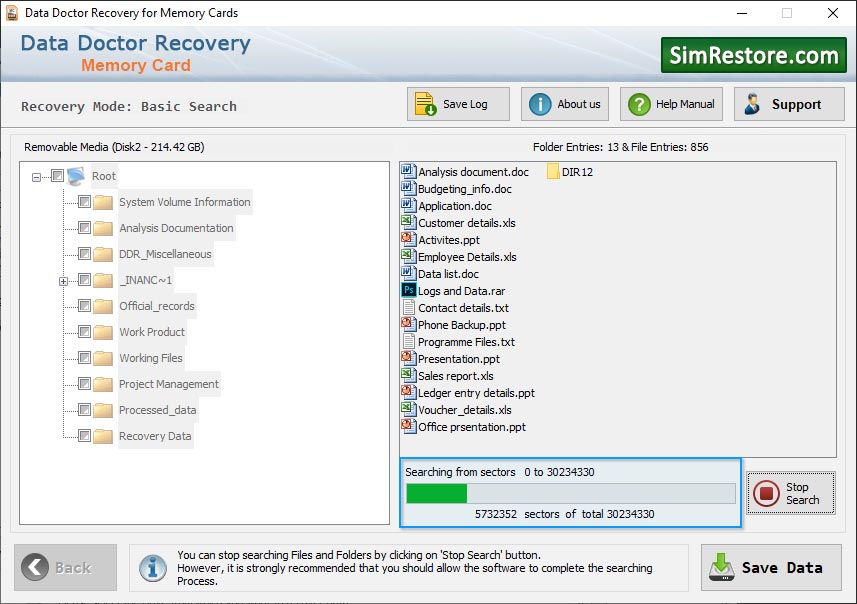Tick the DDR_Miscellaneous checkbox
Viewport: 857px width, 604px height.
[x=84, y=254]
